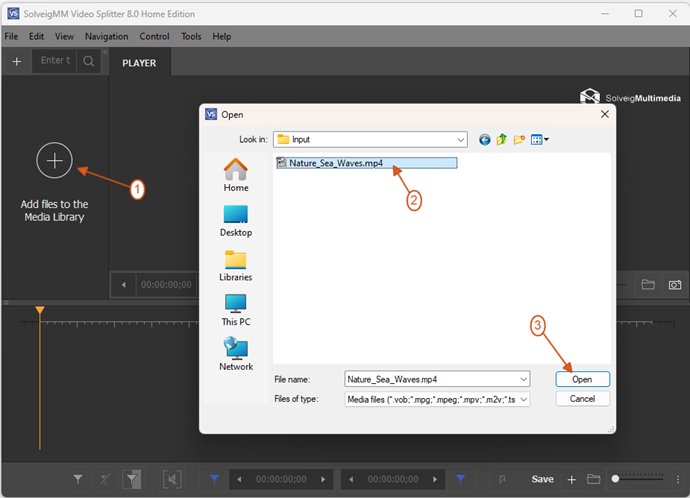Expand the File name dropdown arrow
690x498 pixels.
click(x=523, y=379)
